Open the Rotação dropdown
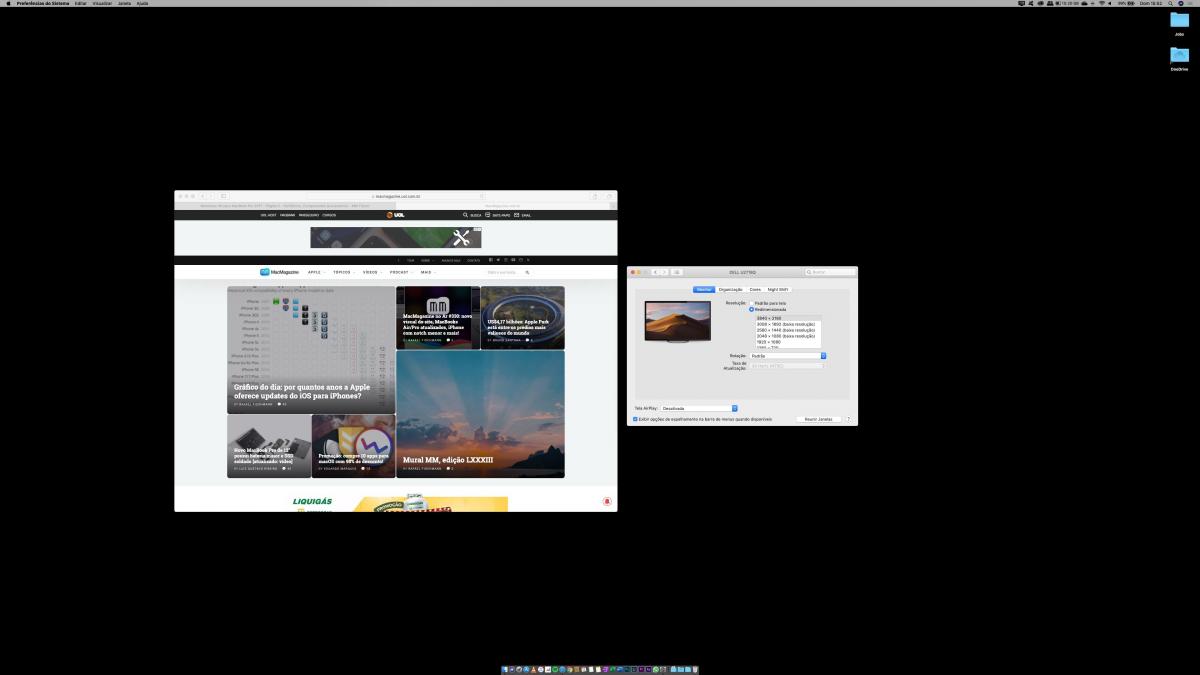Screen dimensions: 1200x675 [788, 356]
